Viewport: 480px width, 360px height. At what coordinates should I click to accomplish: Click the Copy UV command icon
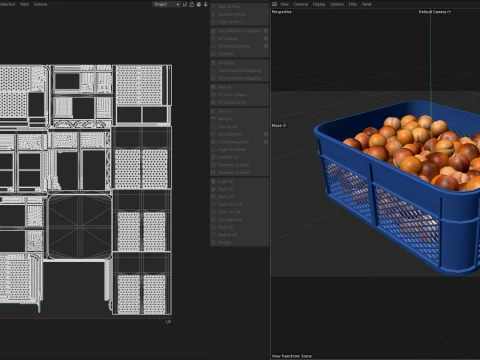214,181
